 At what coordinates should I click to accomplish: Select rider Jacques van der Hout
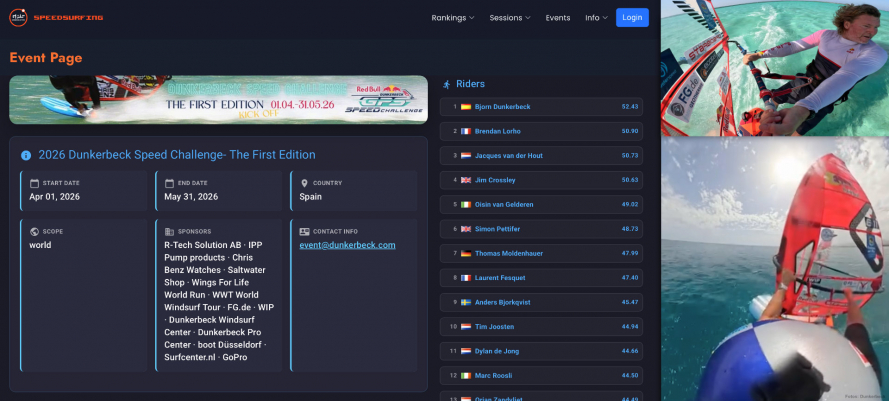click(x=510, y=155)
